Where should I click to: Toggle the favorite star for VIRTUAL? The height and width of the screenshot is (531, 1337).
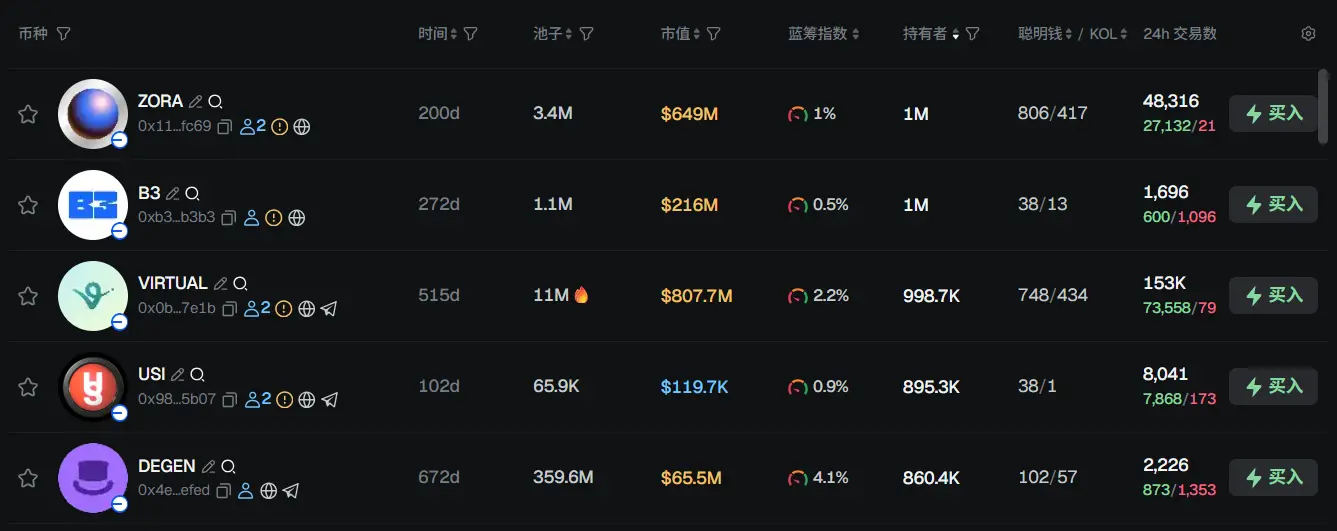(28, 296)
